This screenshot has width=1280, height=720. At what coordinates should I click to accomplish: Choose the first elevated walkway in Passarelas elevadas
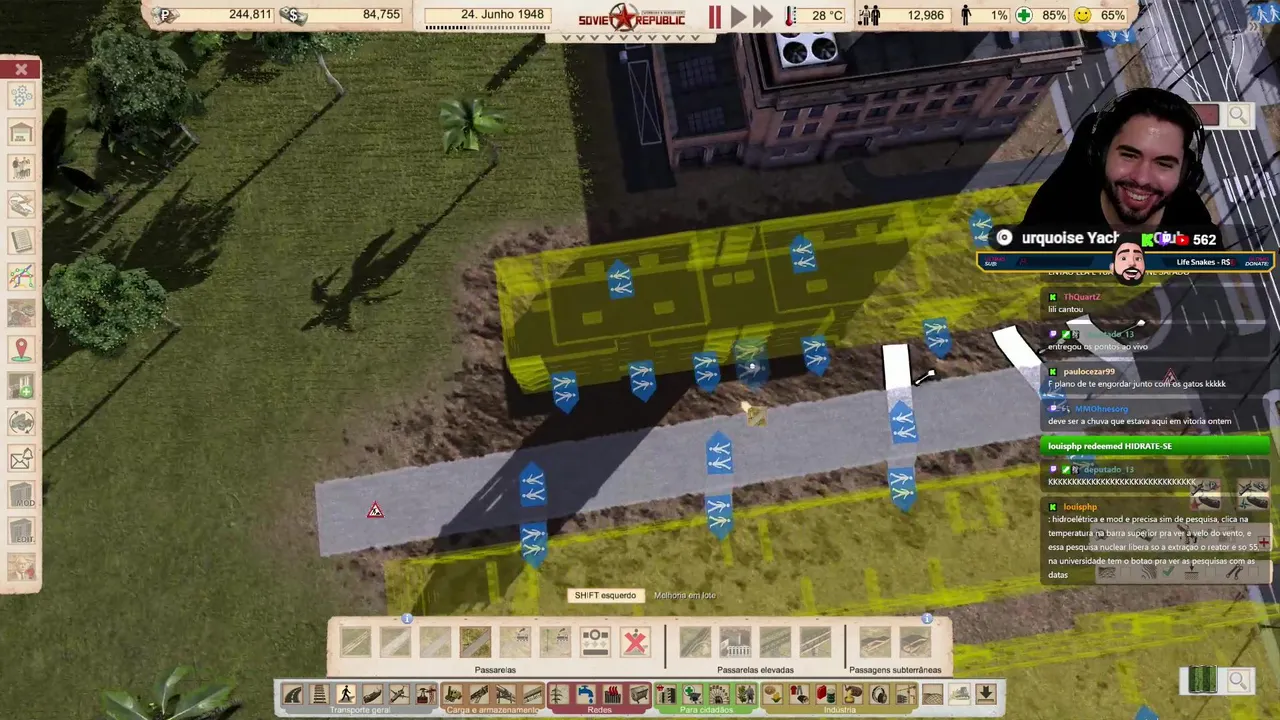point(695,642)
